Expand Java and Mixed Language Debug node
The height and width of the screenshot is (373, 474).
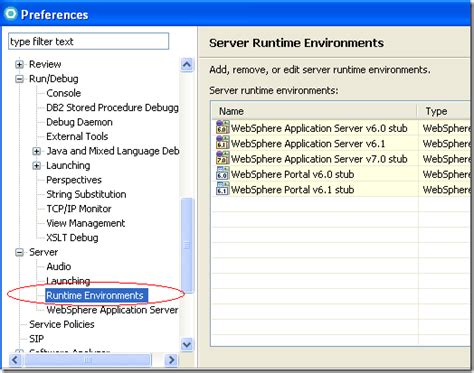(x=37, y=151)
